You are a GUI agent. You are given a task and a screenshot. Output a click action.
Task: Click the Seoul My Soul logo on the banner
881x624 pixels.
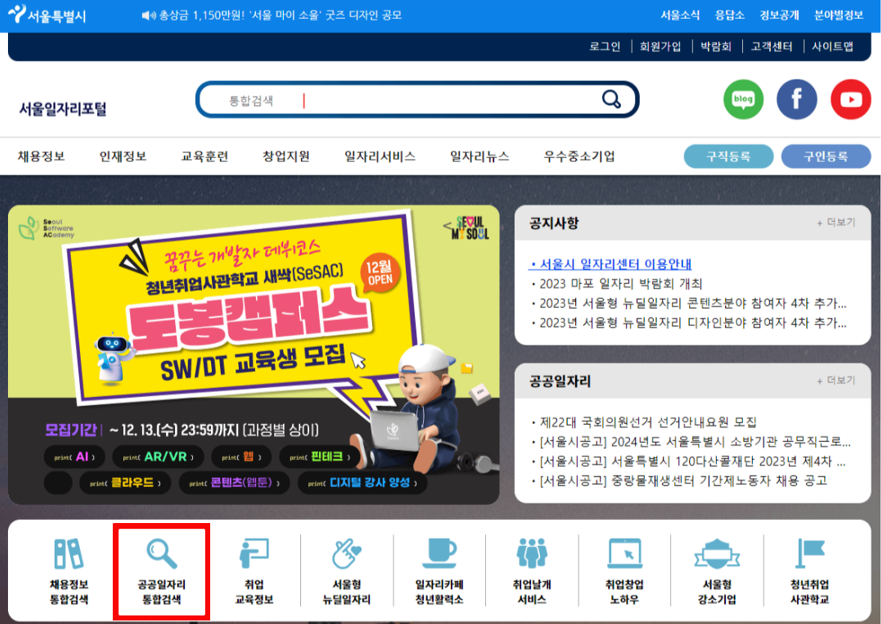[466, 227]
